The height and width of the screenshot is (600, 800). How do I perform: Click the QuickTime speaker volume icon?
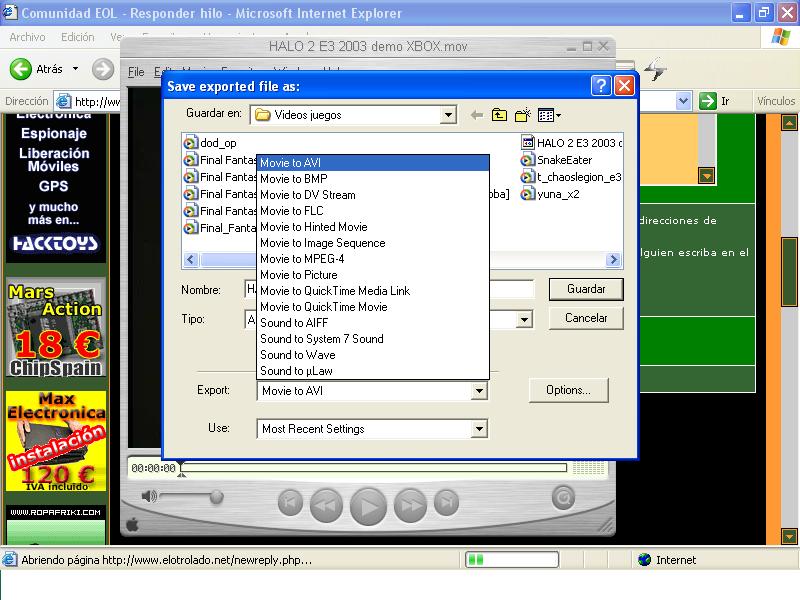click(148, 496)
